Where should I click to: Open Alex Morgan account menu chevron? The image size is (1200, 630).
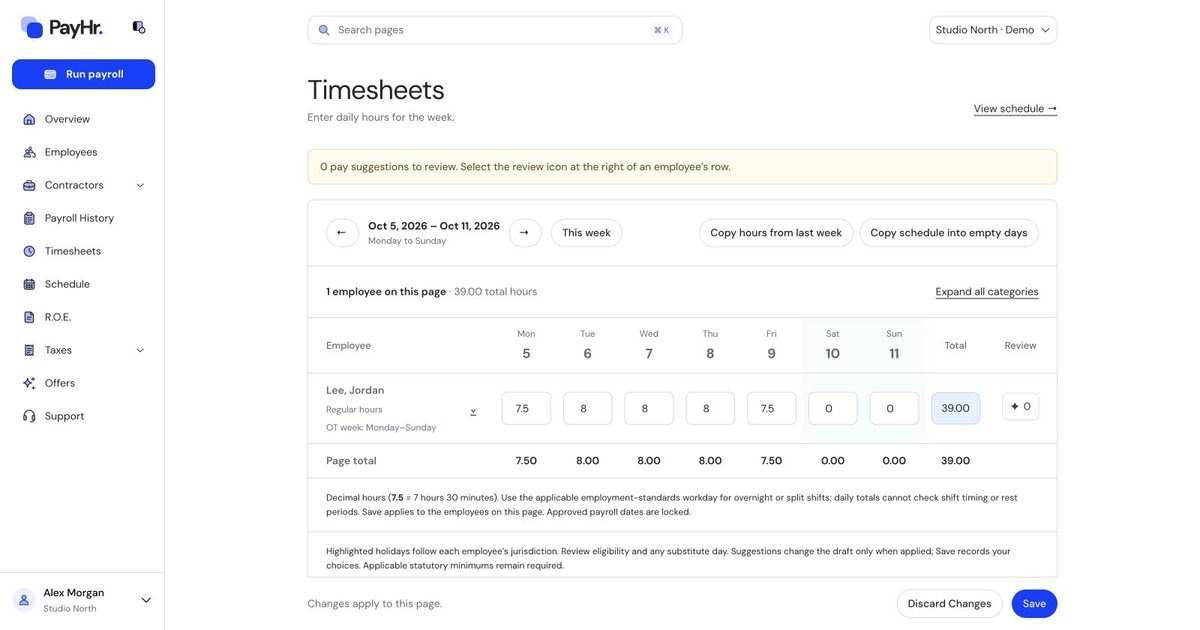coord(146,600)
